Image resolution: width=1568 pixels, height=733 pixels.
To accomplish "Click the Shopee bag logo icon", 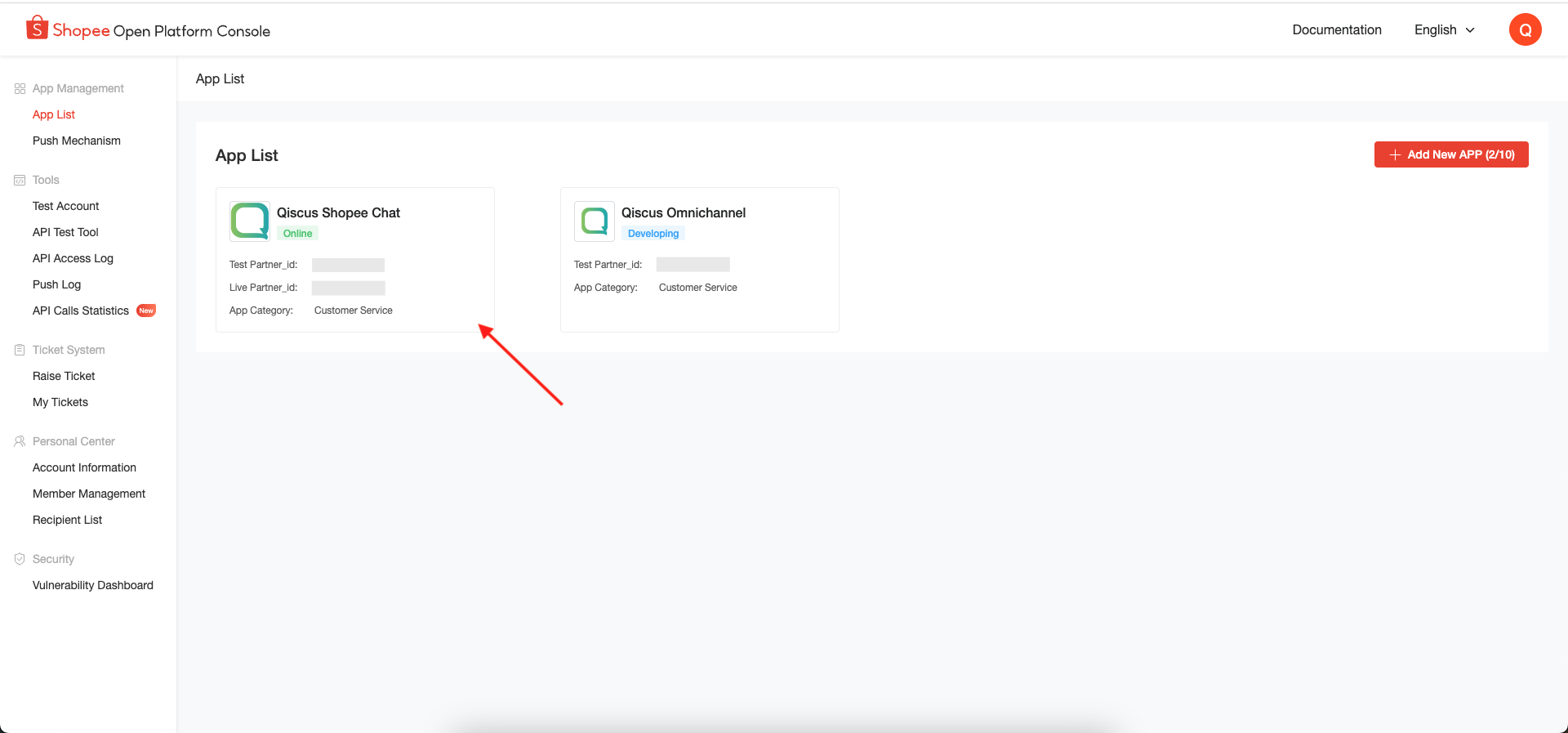I will [x=37, y=28].
